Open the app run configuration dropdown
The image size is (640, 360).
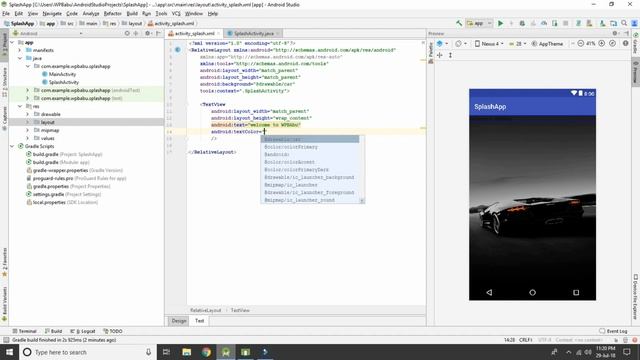pos(479,23)
